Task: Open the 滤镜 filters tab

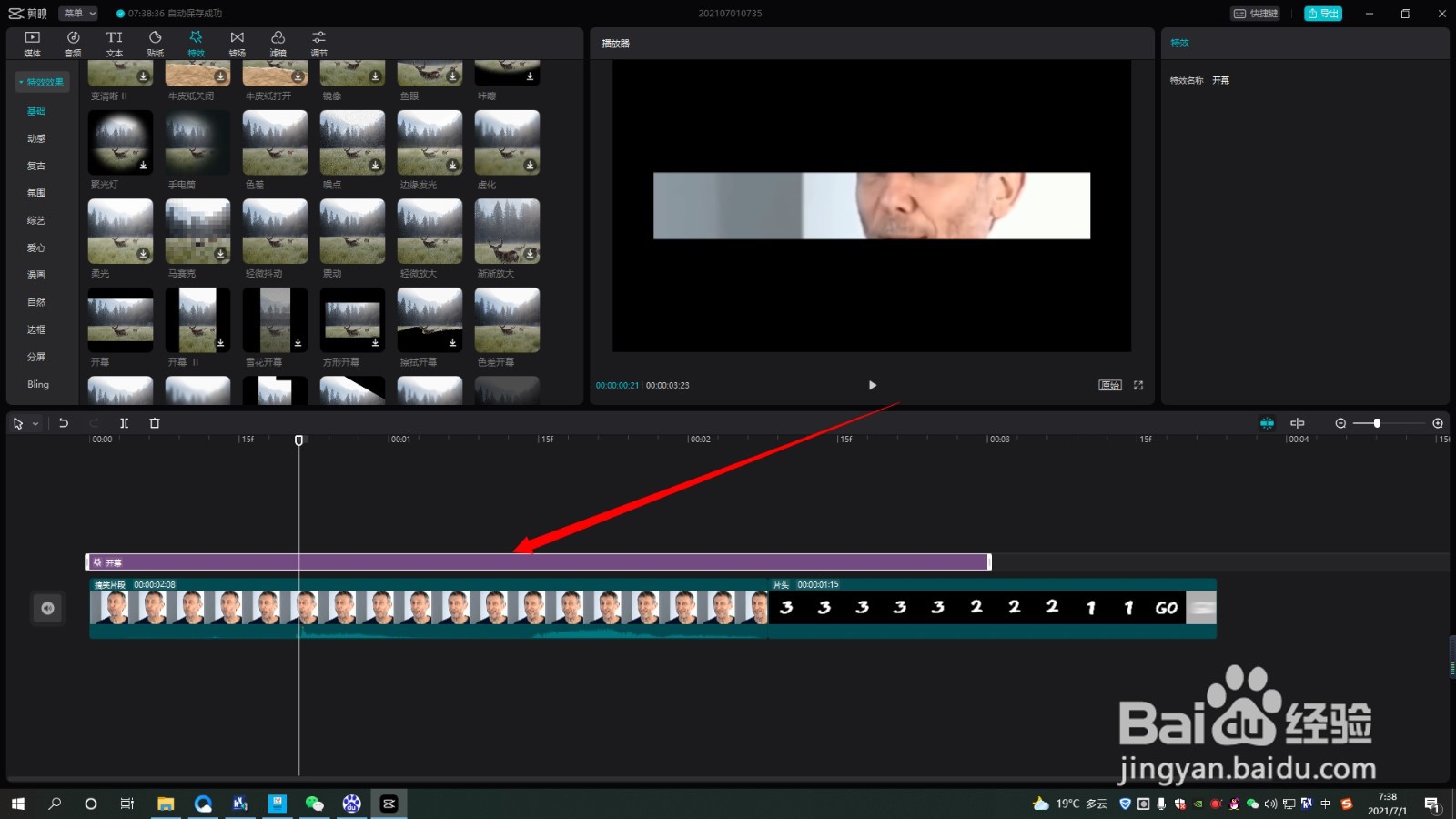Action: pos(278,43)
